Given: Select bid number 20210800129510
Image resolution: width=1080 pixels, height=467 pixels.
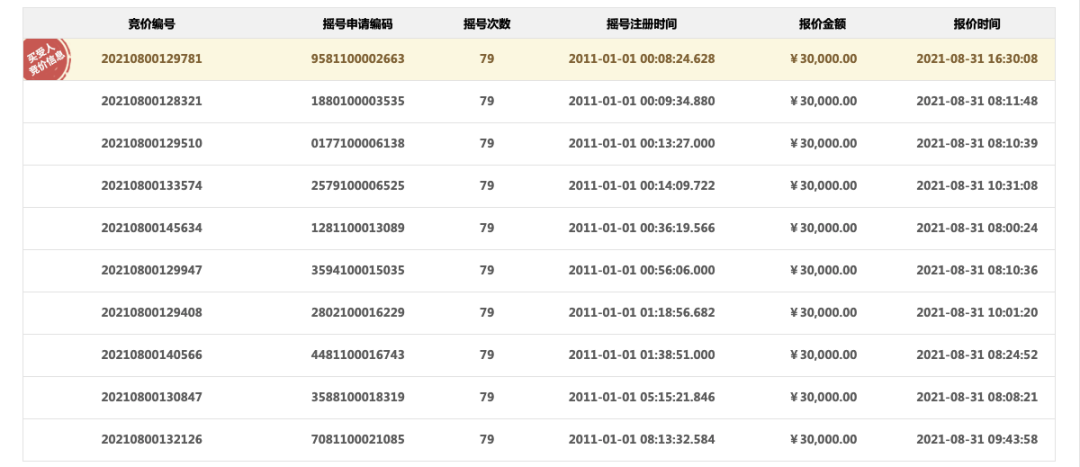Looking at the screenshot, I should (152, 143).
